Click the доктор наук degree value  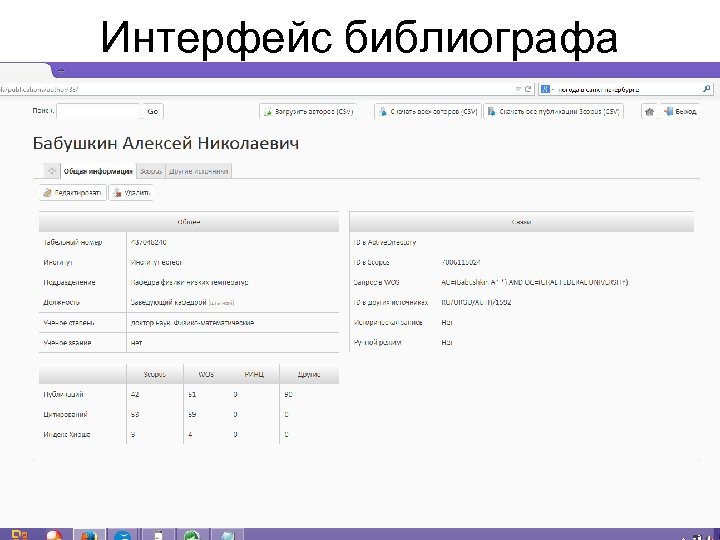point(192,322)
